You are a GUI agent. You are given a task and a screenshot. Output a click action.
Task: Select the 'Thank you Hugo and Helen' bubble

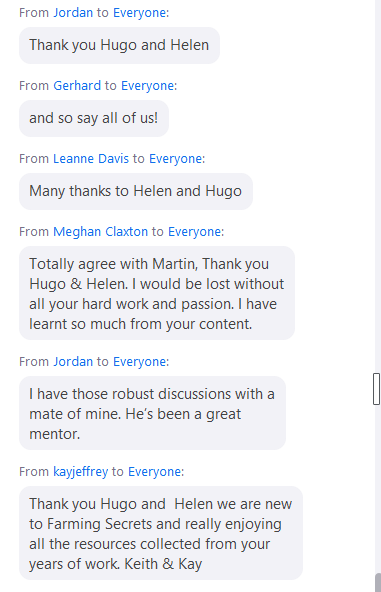[x=119, y=45]
